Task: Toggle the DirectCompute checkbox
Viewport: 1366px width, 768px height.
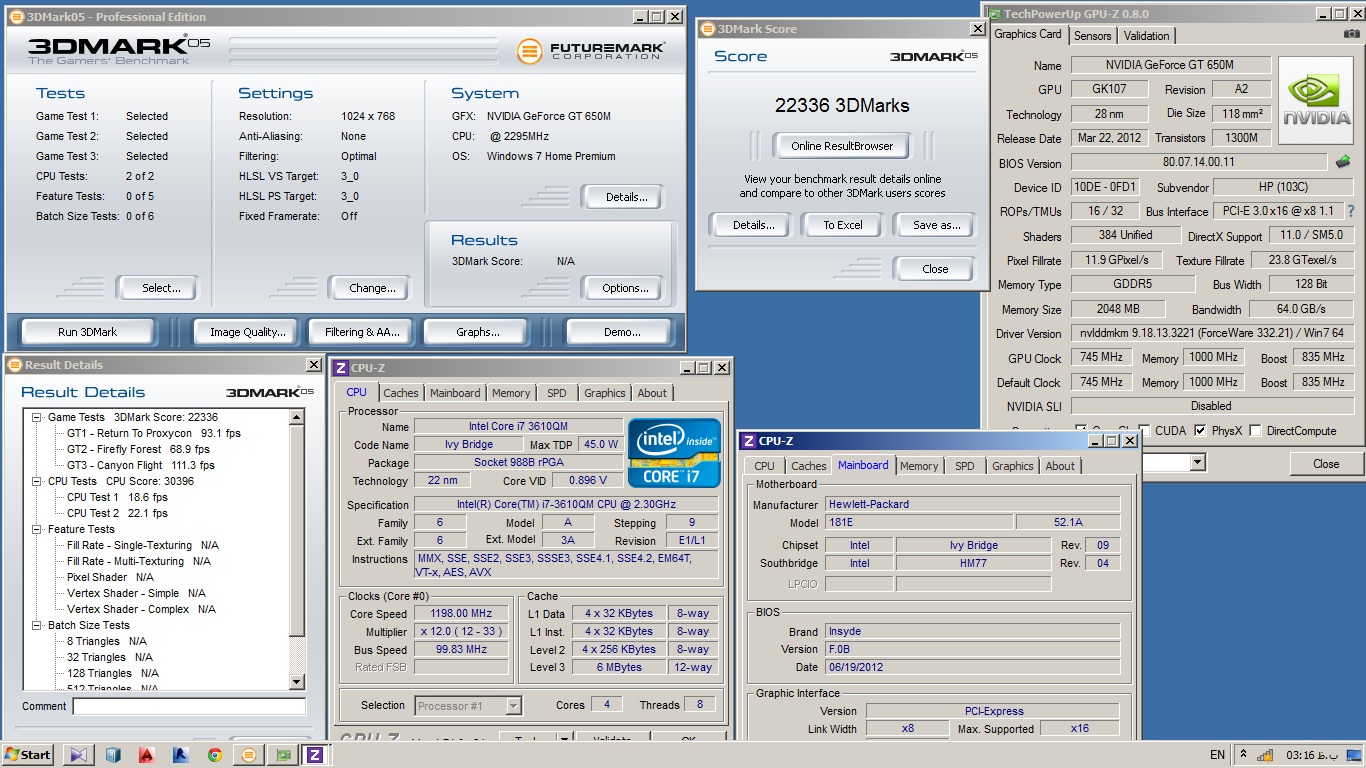Action: [1255, 431]
